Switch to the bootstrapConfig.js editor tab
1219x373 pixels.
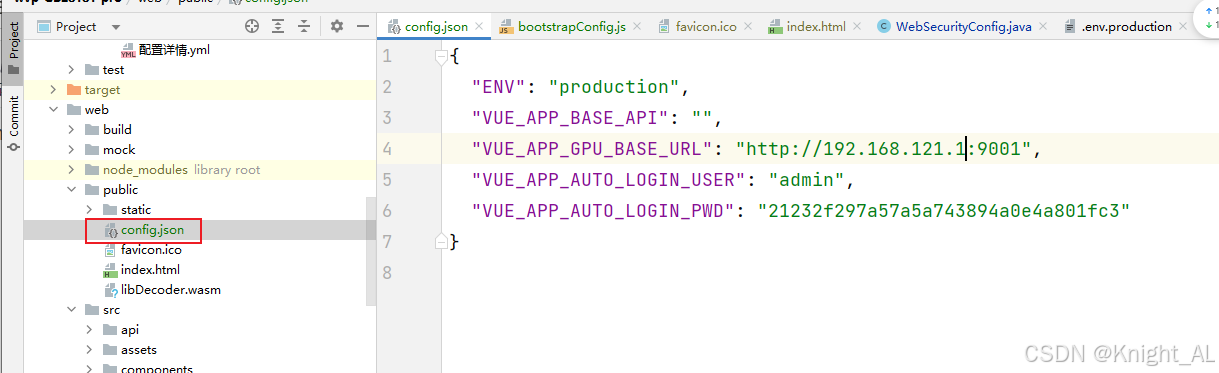tap(571, 26)
